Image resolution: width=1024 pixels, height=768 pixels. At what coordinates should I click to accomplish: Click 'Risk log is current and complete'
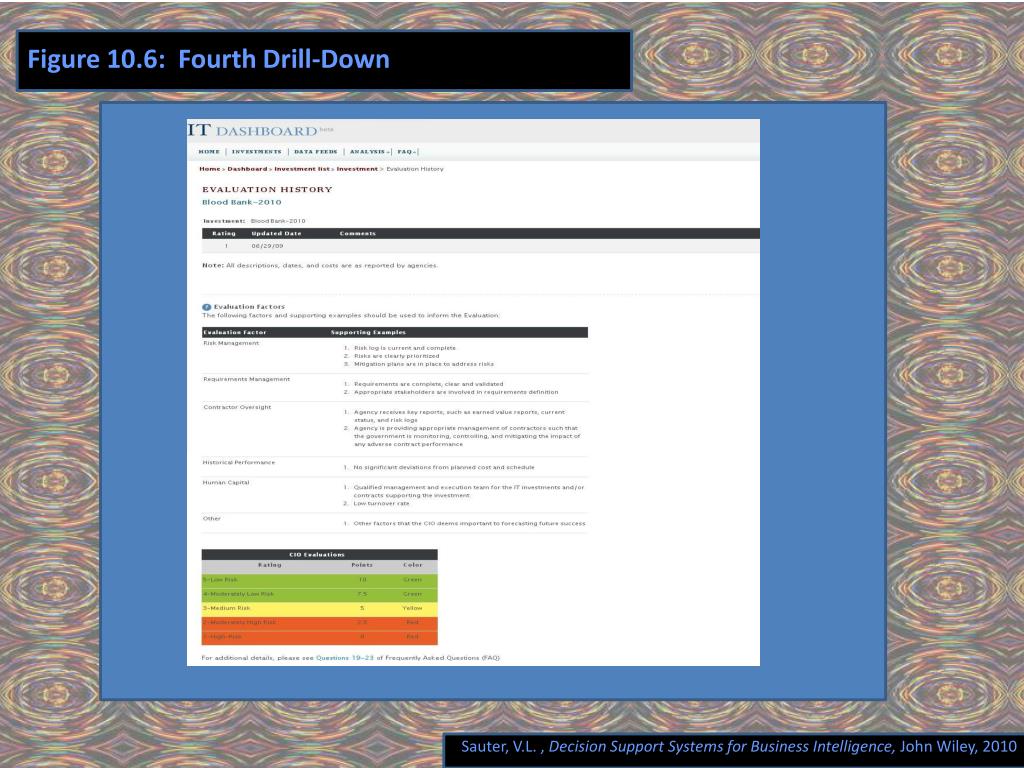pyautogui.click(x=405, y=348)
